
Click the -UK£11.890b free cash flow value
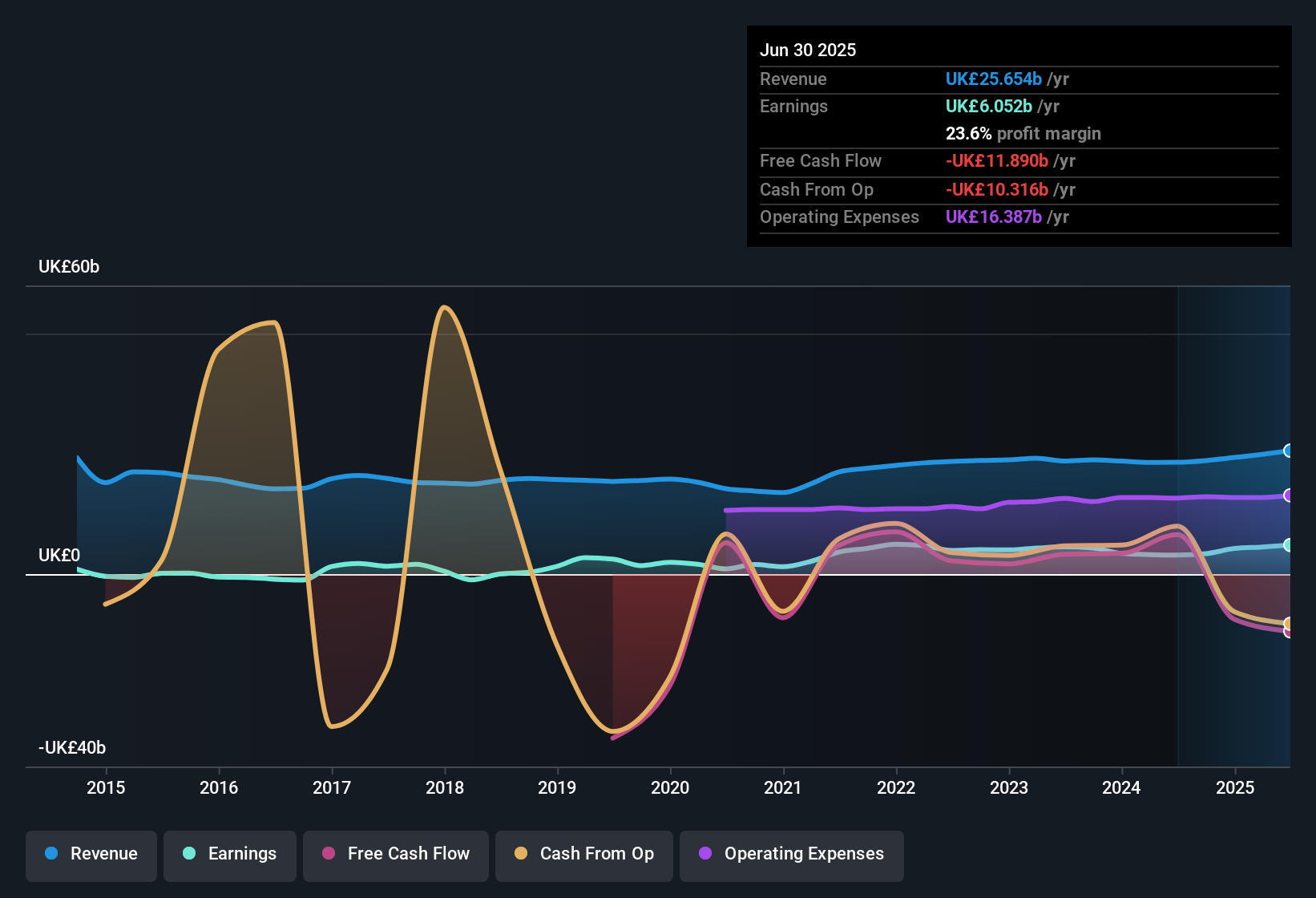coord(997,160)
